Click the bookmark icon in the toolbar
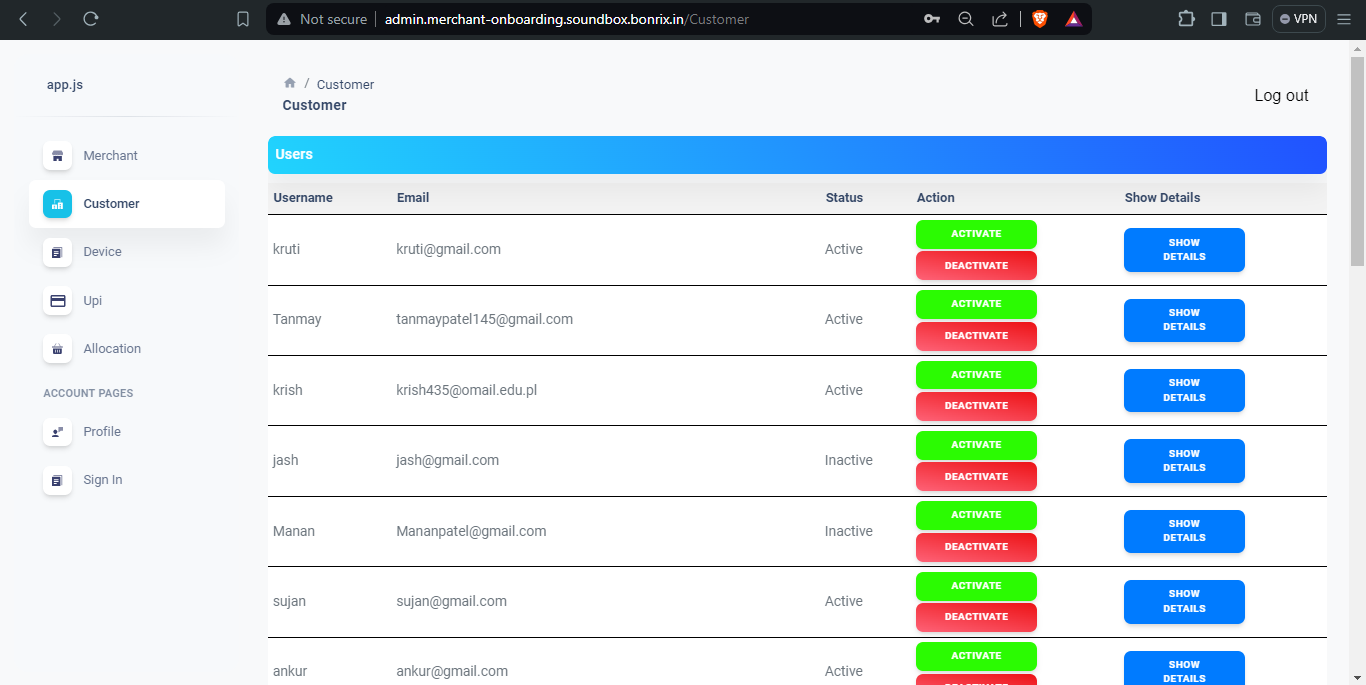1366x685 pixels. click(242, 18)
